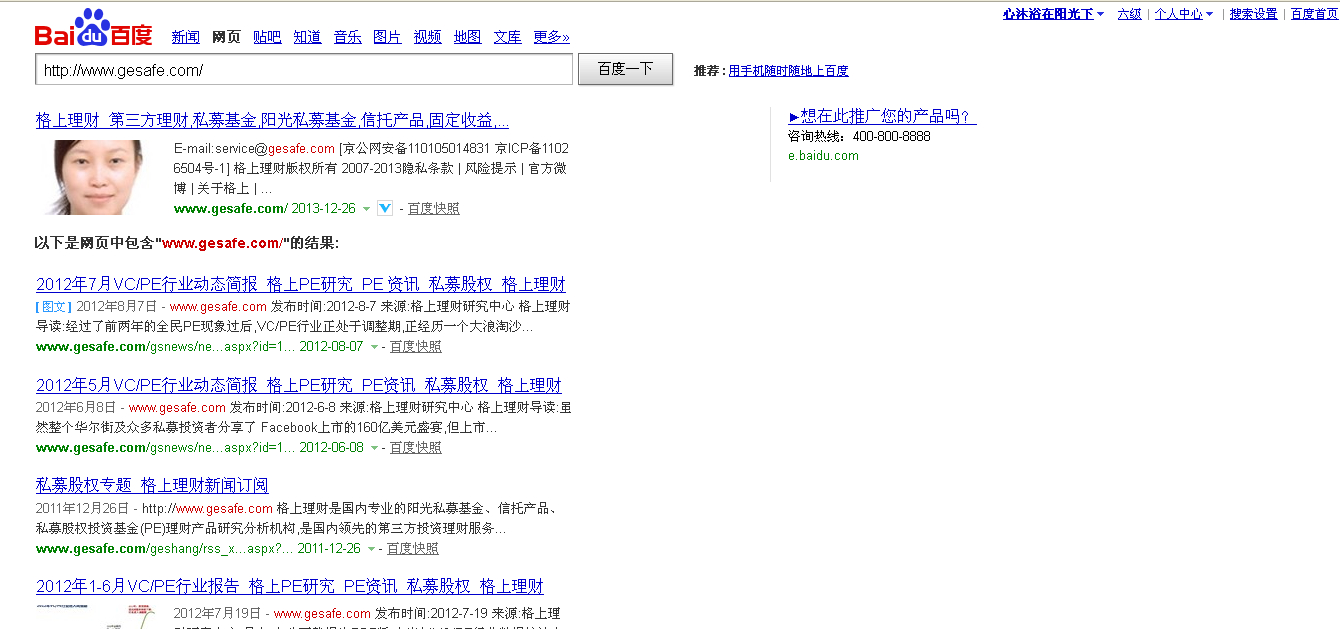Viewport: 1340px width, 629px height.
Task: Open the 更多» menu item
Action: (551, 37)
